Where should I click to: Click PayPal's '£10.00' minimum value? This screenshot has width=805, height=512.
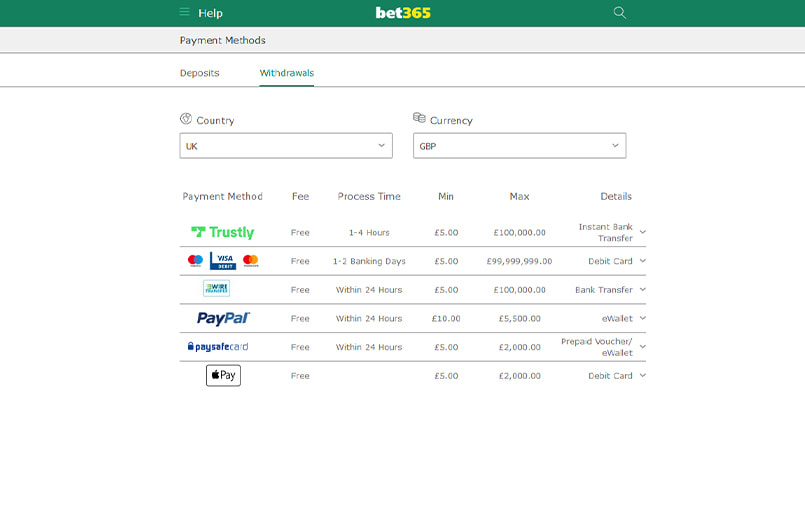pyautogui.click(x=446, y=319)
